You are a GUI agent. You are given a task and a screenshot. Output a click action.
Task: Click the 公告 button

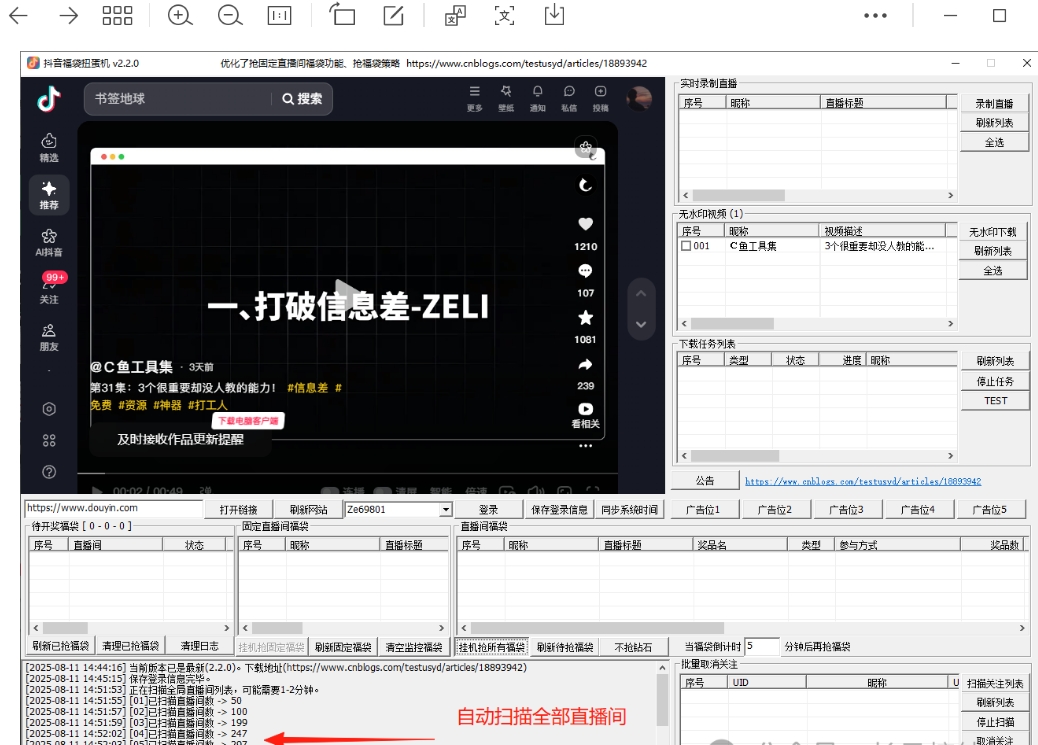tap(705, 480)
